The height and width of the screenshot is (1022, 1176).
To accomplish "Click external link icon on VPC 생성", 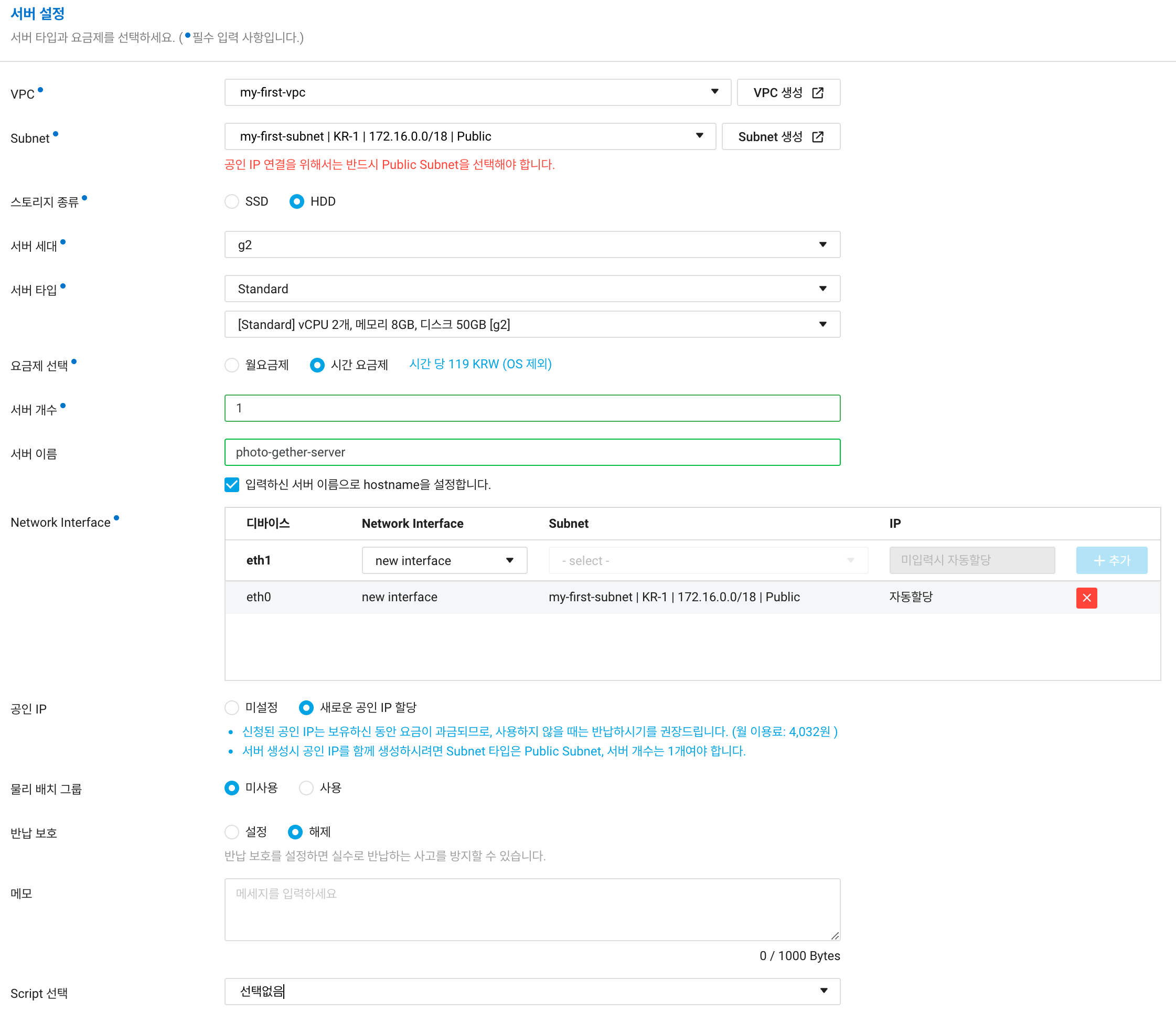I will pyautogui.click(x=817, y=93).
